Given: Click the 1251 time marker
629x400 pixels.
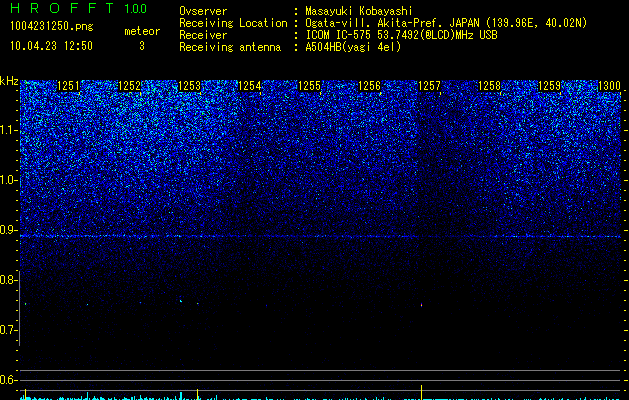Looking at the screenshot, I should pyautogui.click(x=69, y=86).
